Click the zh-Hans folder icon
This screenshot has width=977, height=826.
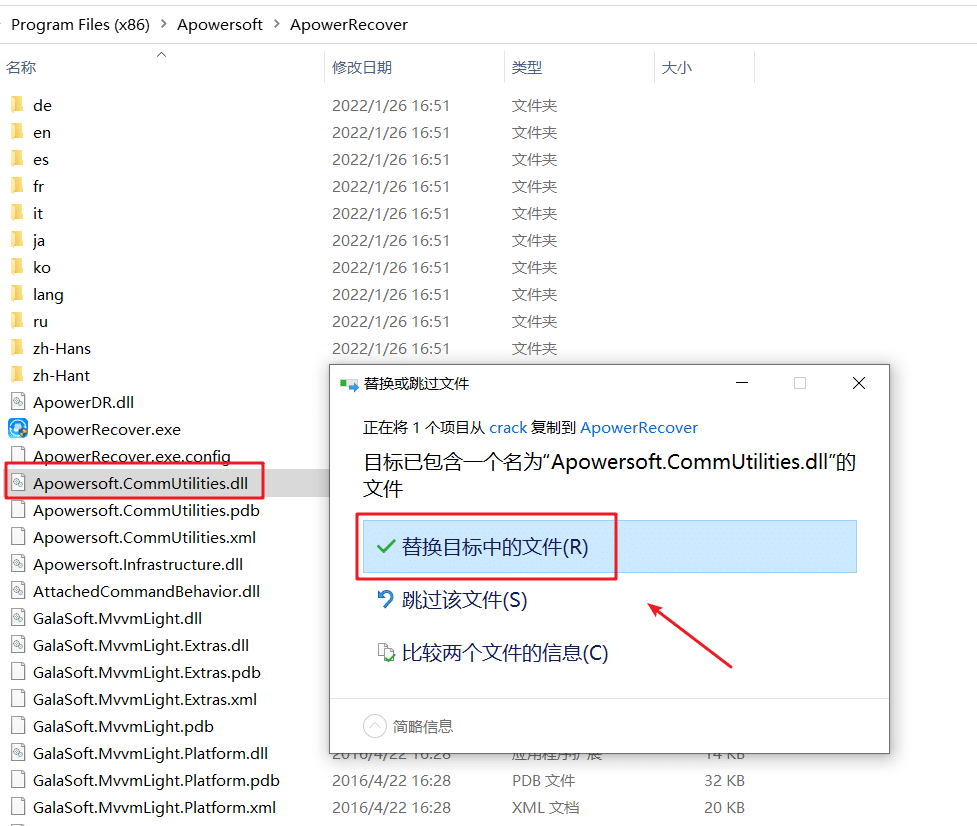(17, 348)
